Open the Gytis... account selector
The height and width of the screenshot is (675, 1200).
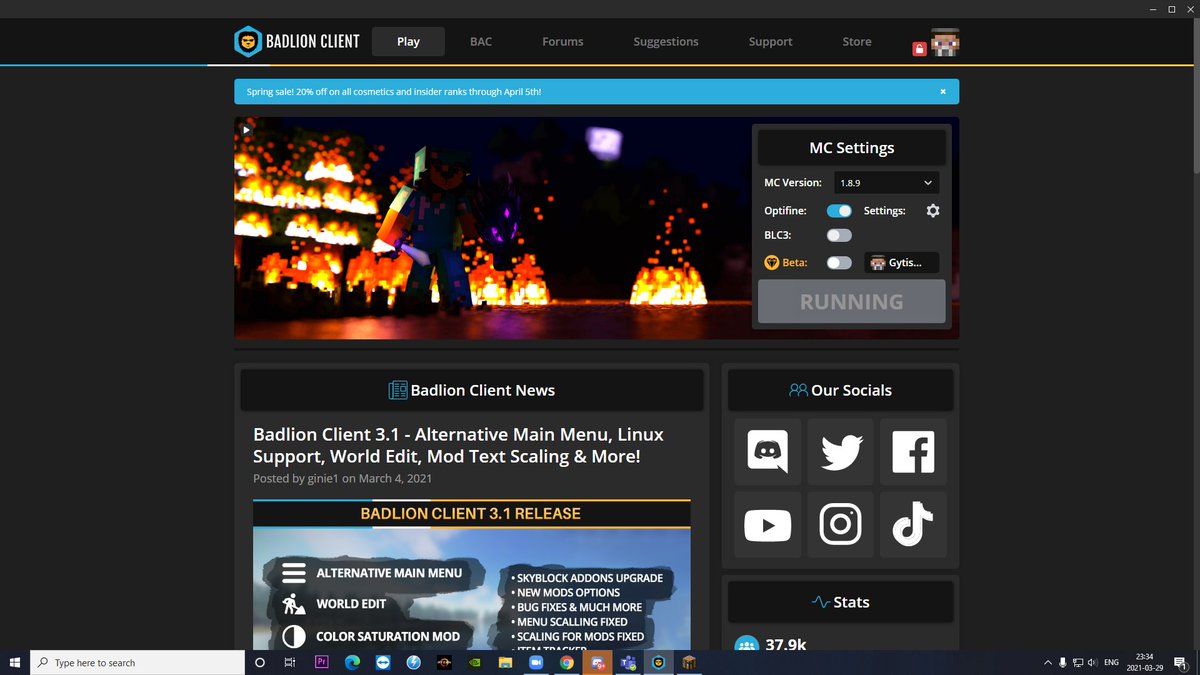click(x=901, y=263)
